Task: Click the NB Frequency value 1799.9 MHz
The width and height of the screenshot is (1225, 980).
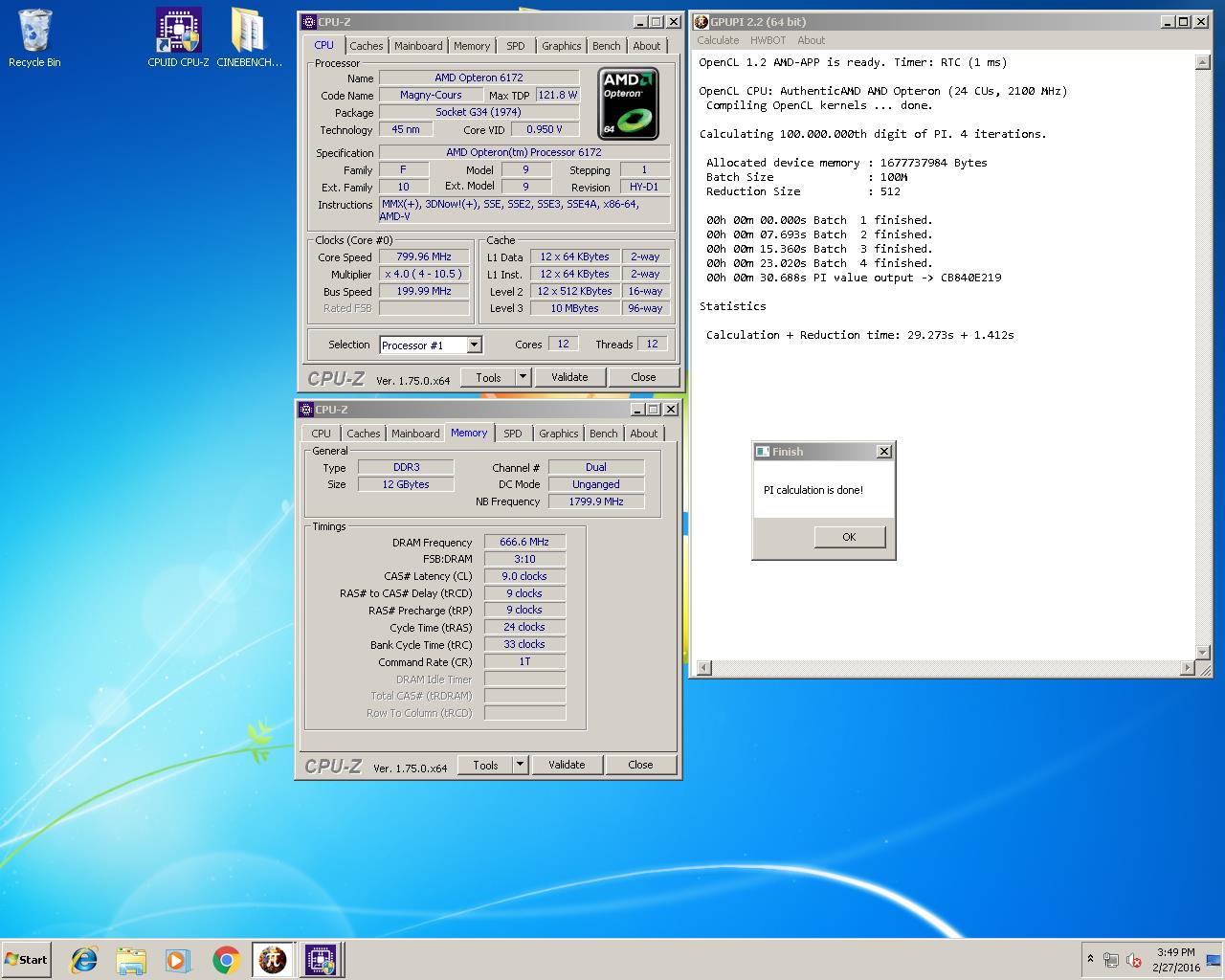Action: [596, 501]
